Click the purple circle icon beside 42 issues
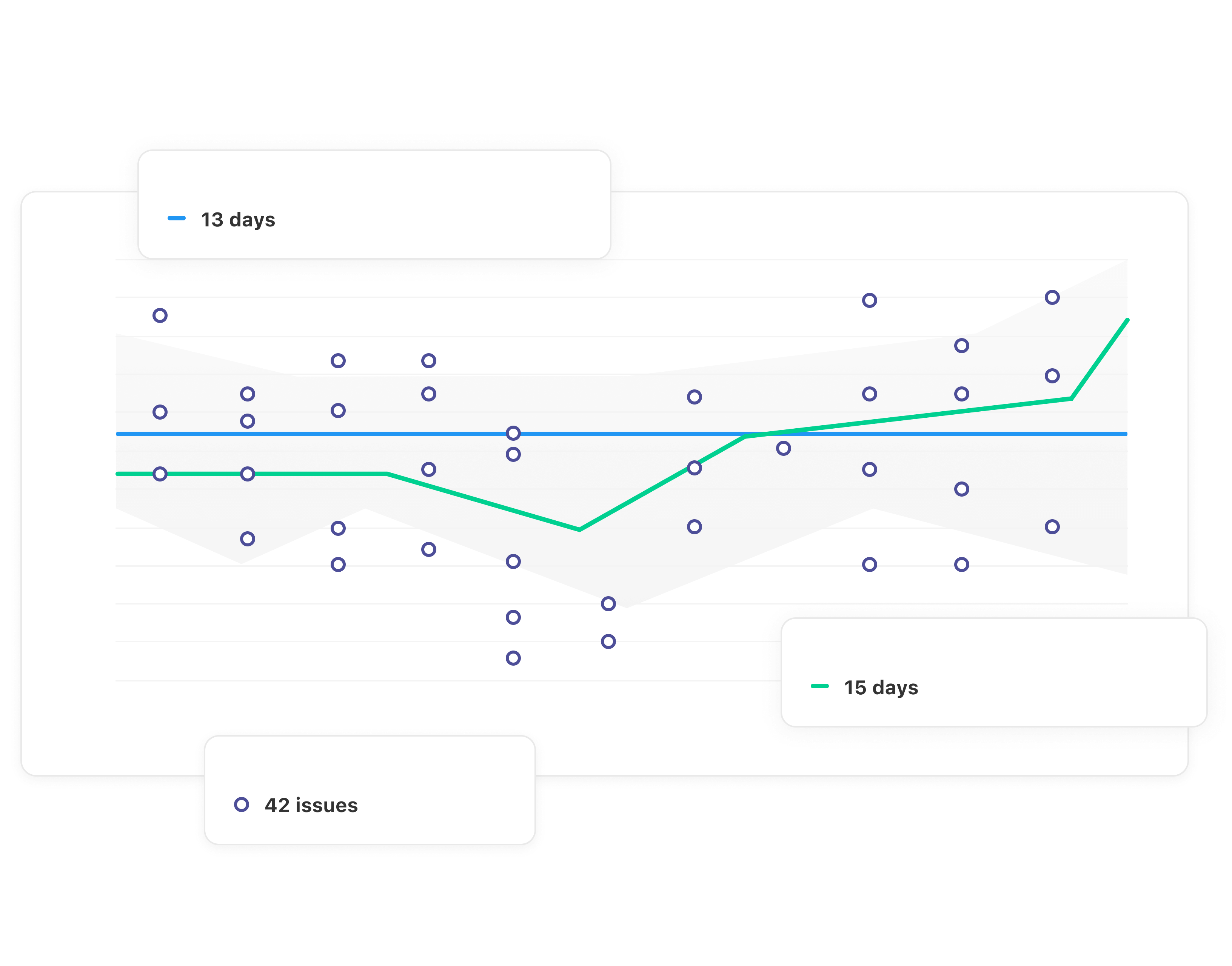The width and height of the screenshot is (1232, 966). 242,804
